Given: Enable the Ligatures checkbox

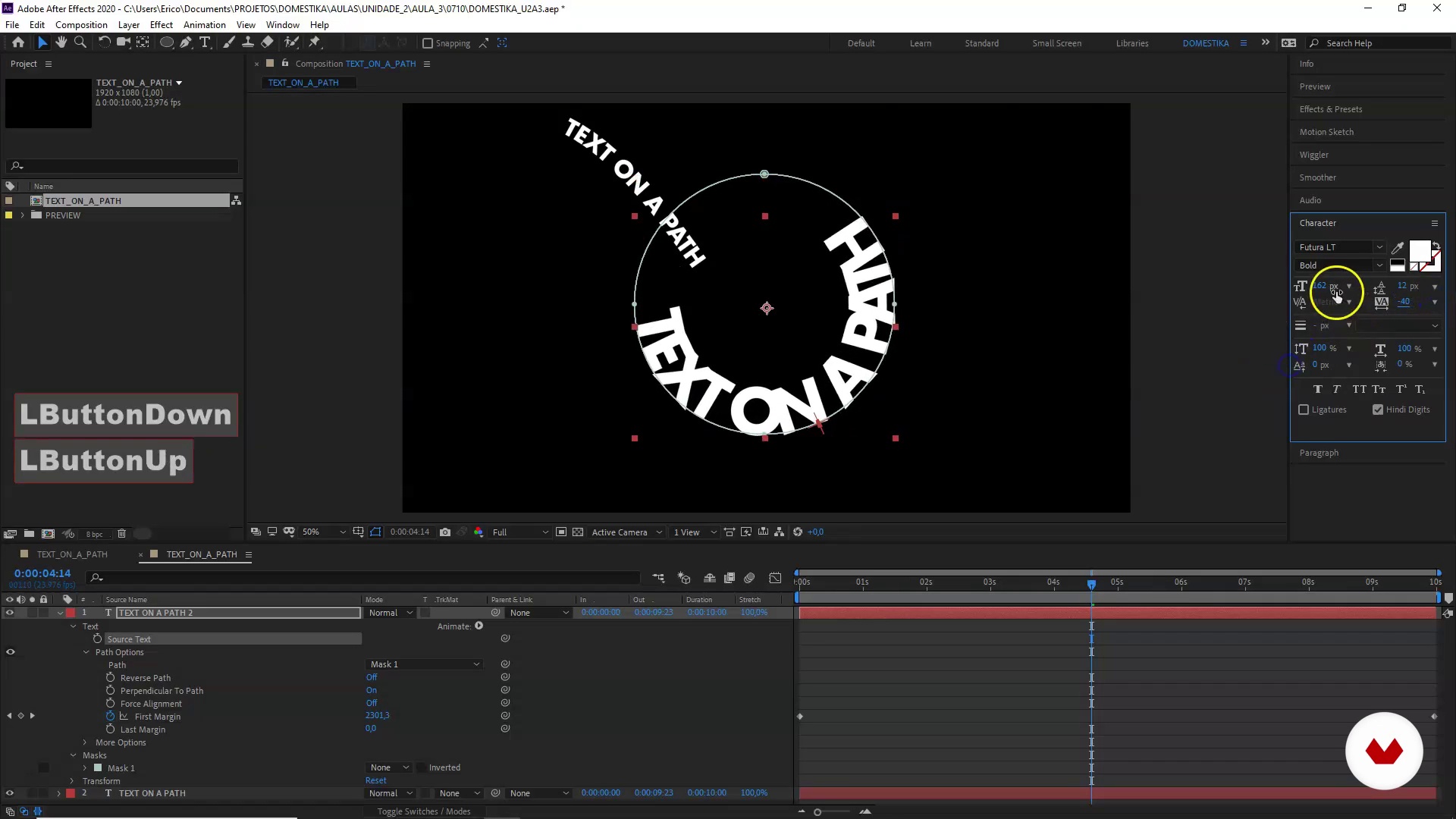Looking at the screenshot, I should click(x=1304, y=409).
